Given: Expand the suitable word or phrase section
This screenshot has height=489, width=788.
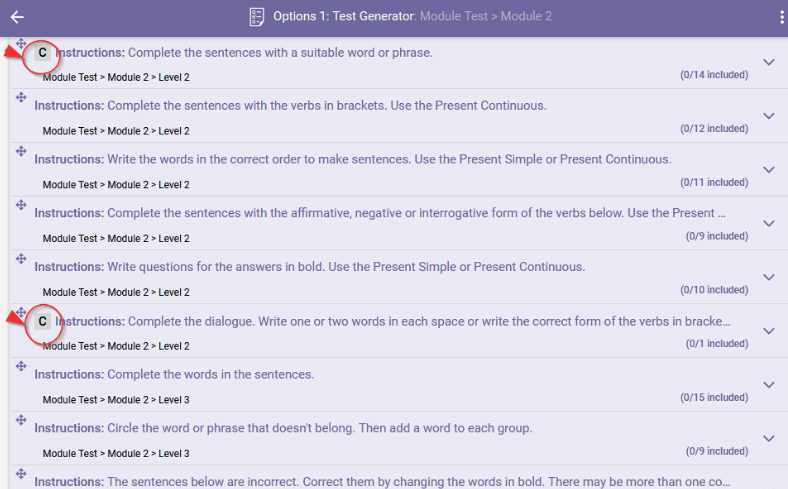Looking at the screenshot, I should tap(768, 62).
